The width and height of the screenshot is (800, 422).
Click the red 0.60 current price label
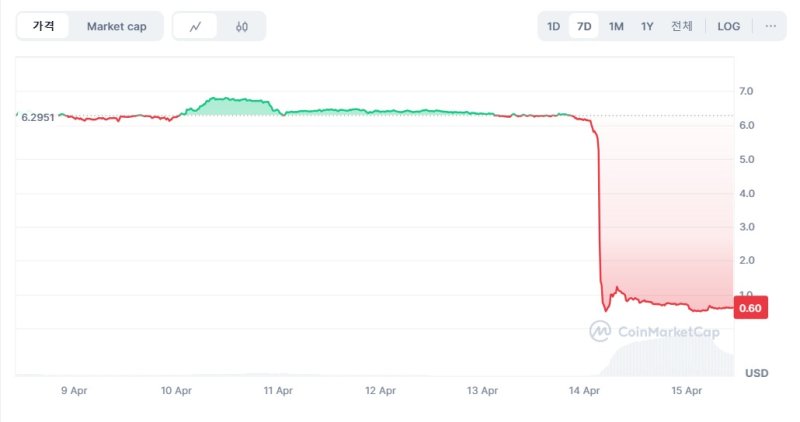750,308
